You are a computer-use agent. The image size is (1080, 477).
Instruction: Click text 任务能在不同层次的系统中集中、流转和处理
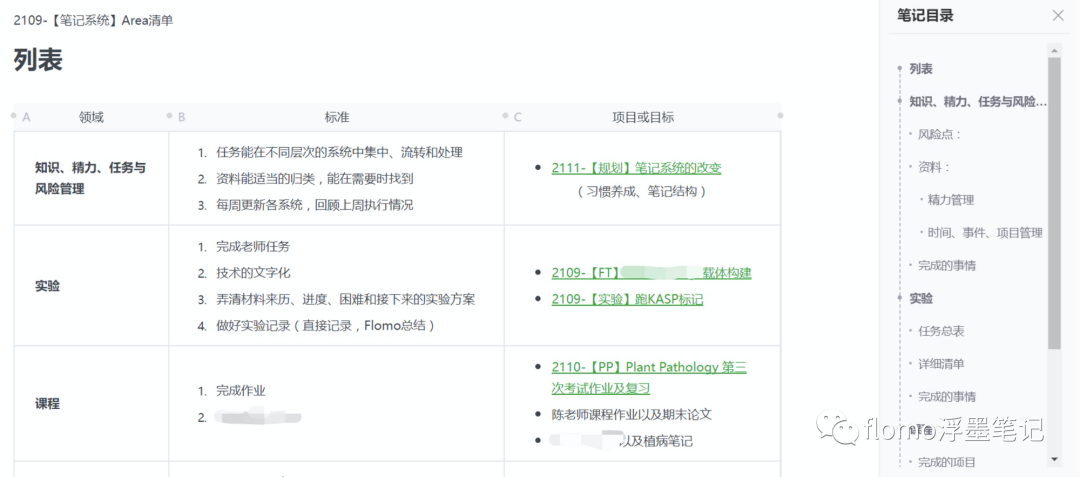pyautogui.click(x=339, y=152)
